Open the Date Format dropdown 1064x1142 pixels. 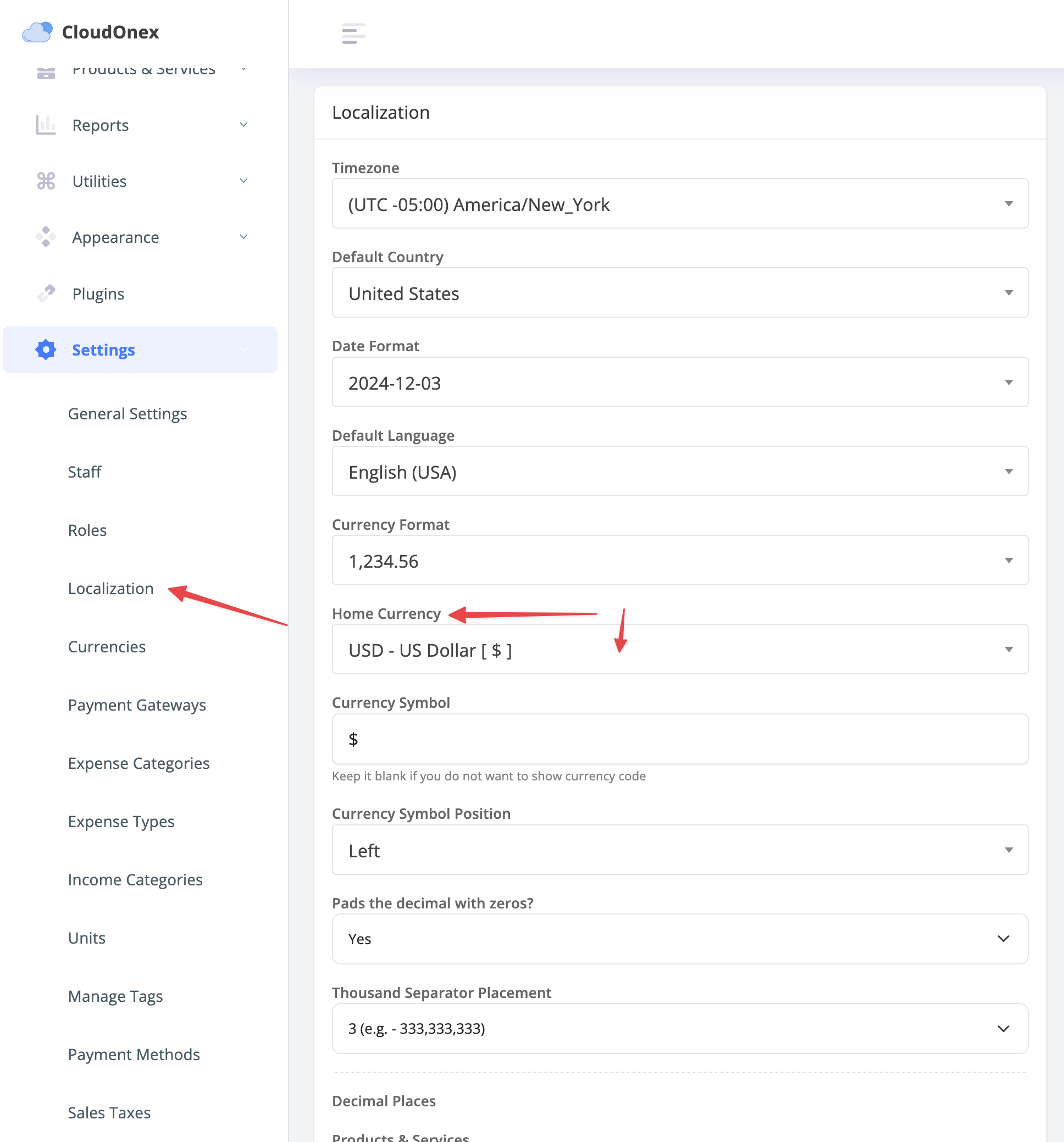coord(680,382)
